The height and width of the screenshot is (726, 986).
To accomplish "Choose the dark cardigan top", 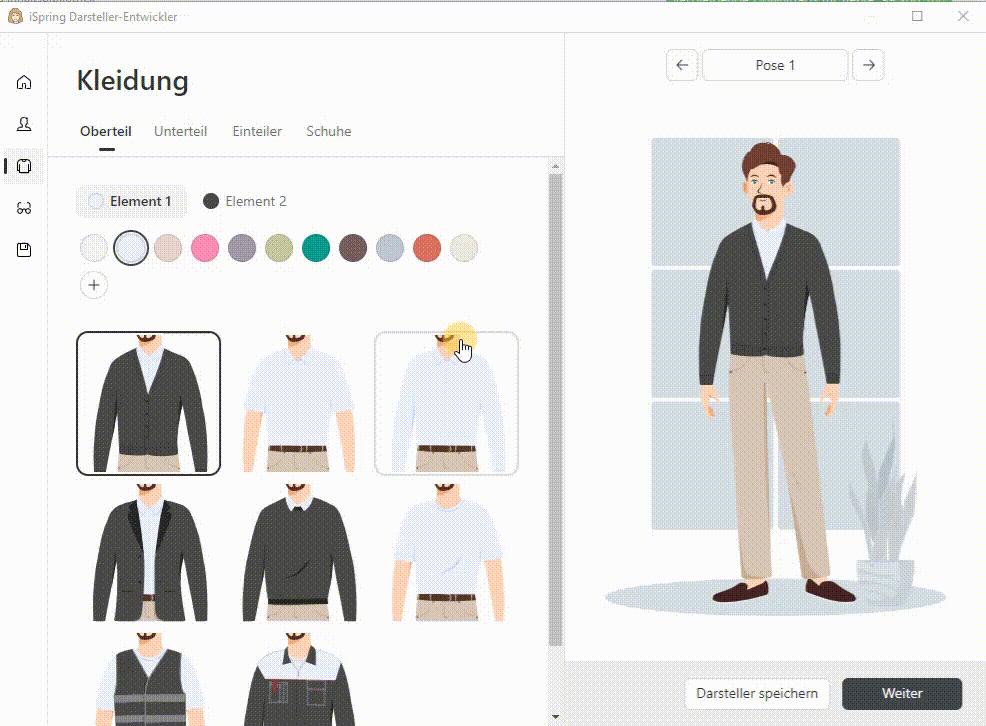I will pos(148,403).
